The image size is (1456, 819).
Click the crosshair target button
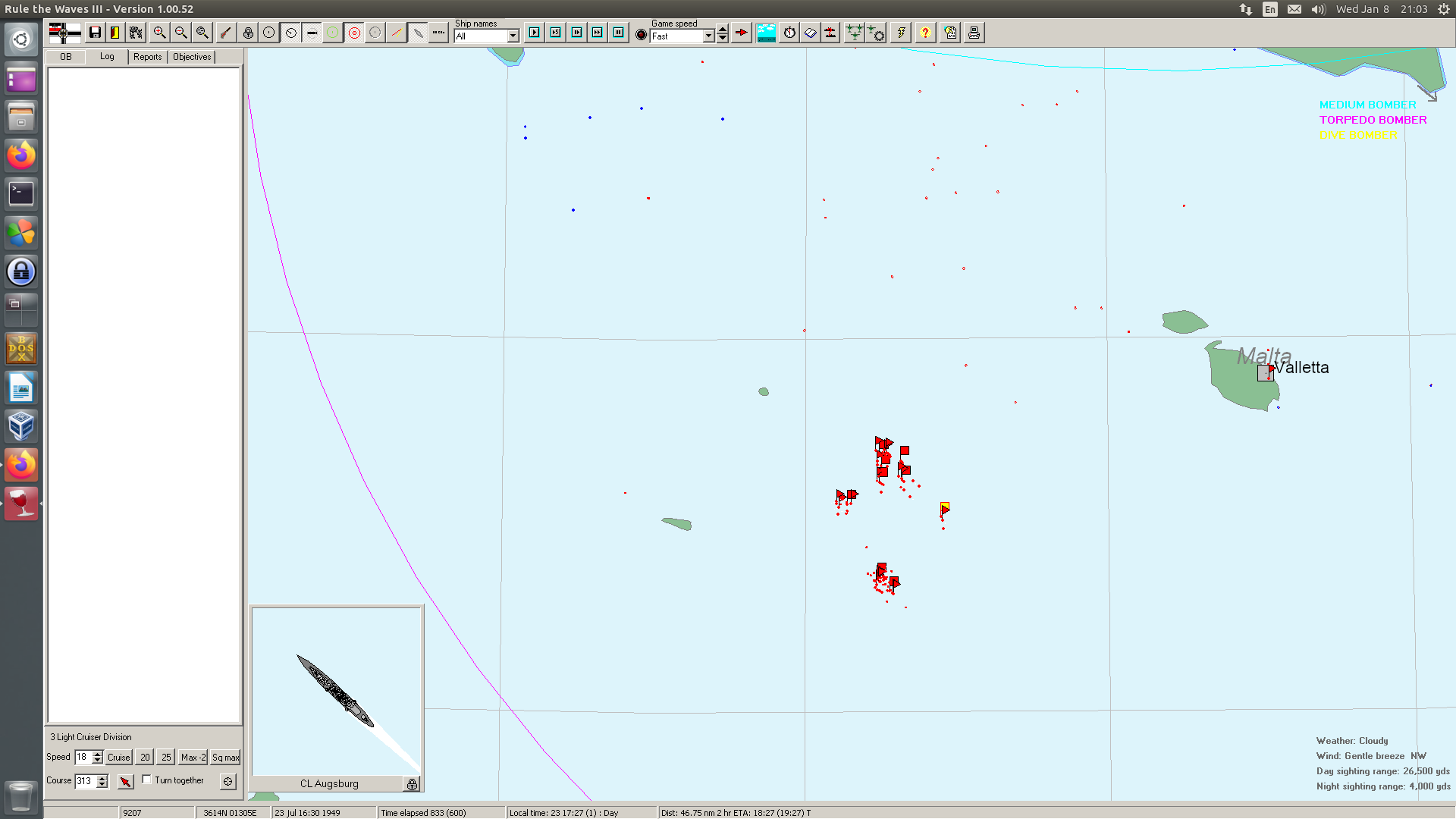point(228,781)
